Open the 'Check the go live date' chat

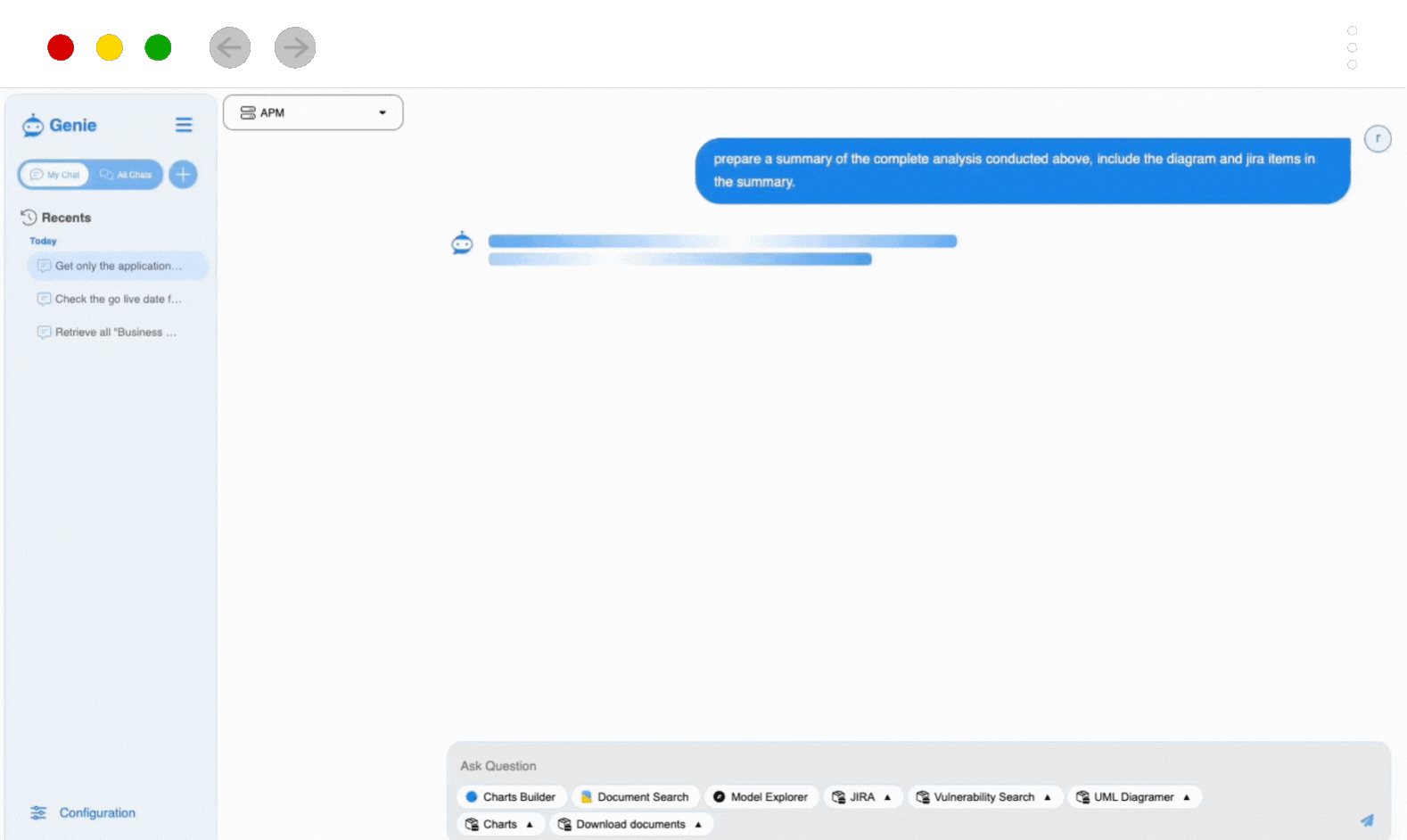[118, 299]
